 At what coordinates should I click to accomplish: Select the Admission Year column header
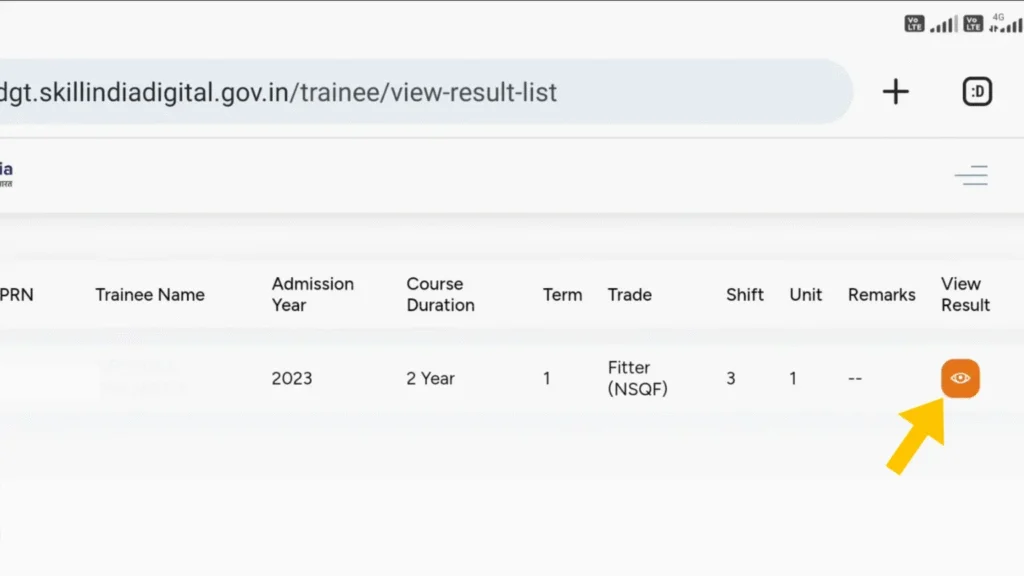[312, 294]
